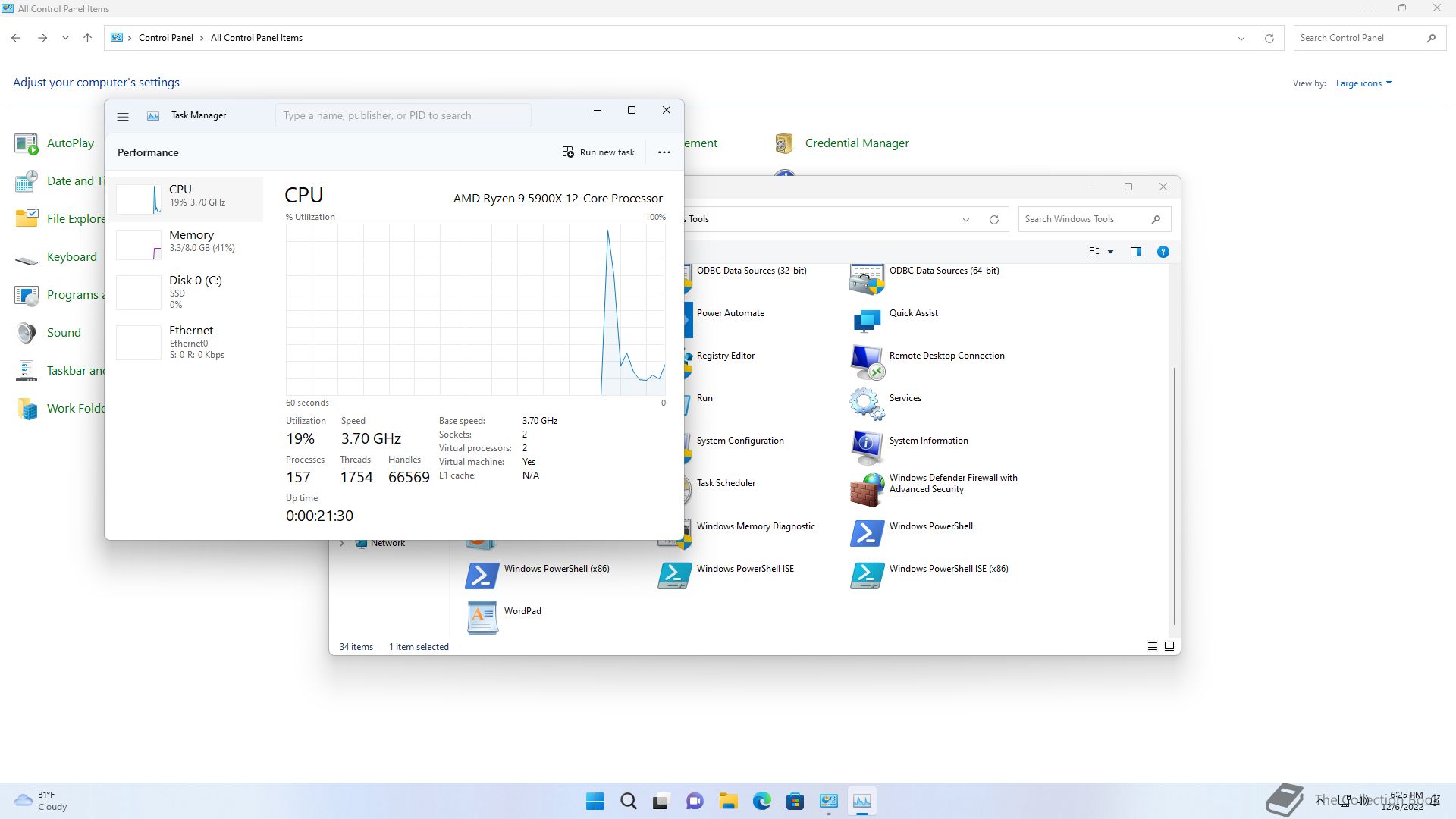The height and width of the screenshot is (819, 1456).
Task: Expand Windows Tools address bar dropdown
Action: pos(966,220)
